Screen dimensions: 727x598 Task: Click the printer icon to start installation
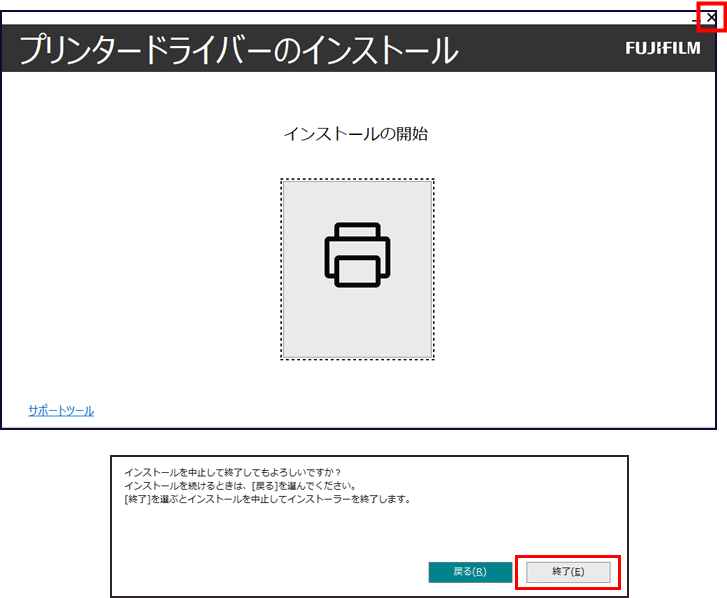(x=357, y=255)
